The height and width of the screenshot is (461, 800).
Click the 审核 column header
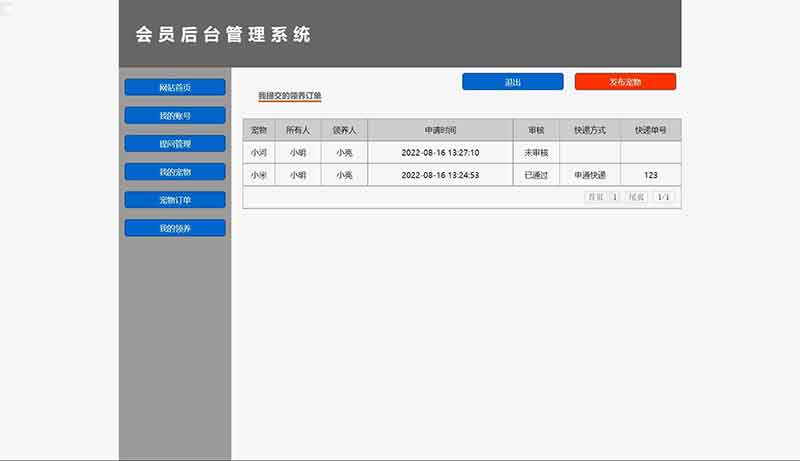pyautogui.click(x=536, y=130)
